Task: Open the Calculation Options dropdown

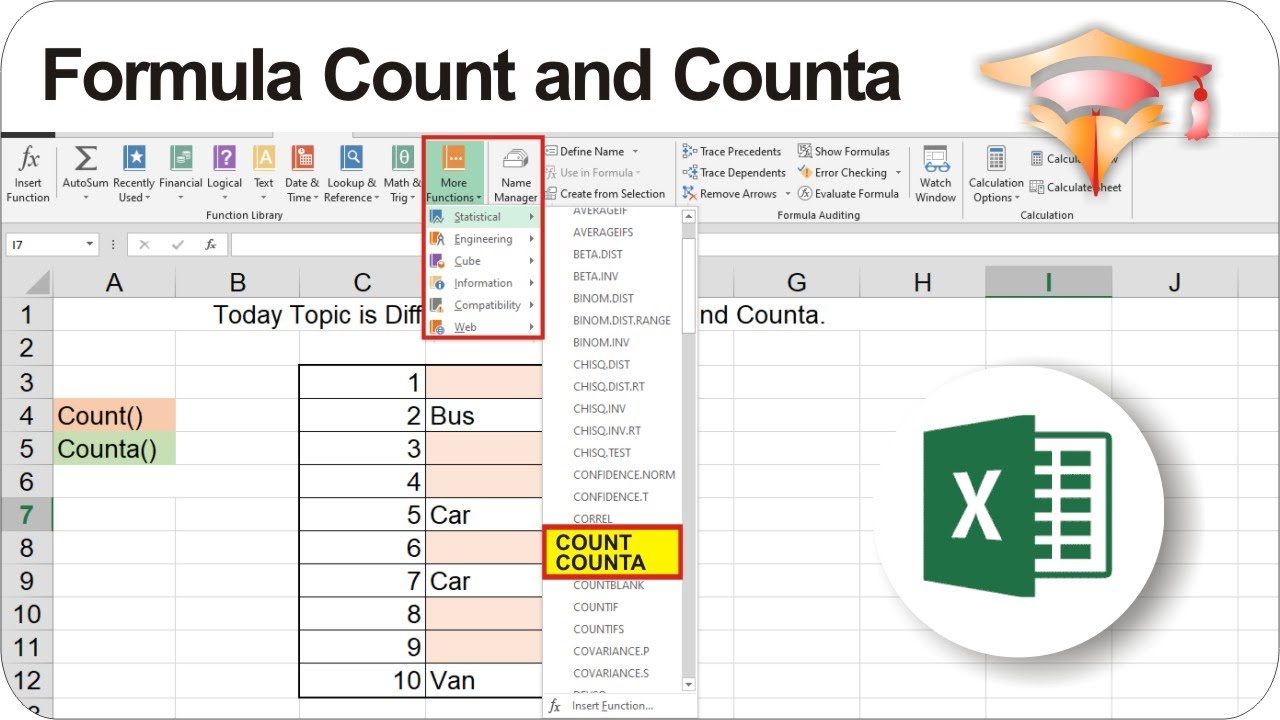Action: (996, 173)
